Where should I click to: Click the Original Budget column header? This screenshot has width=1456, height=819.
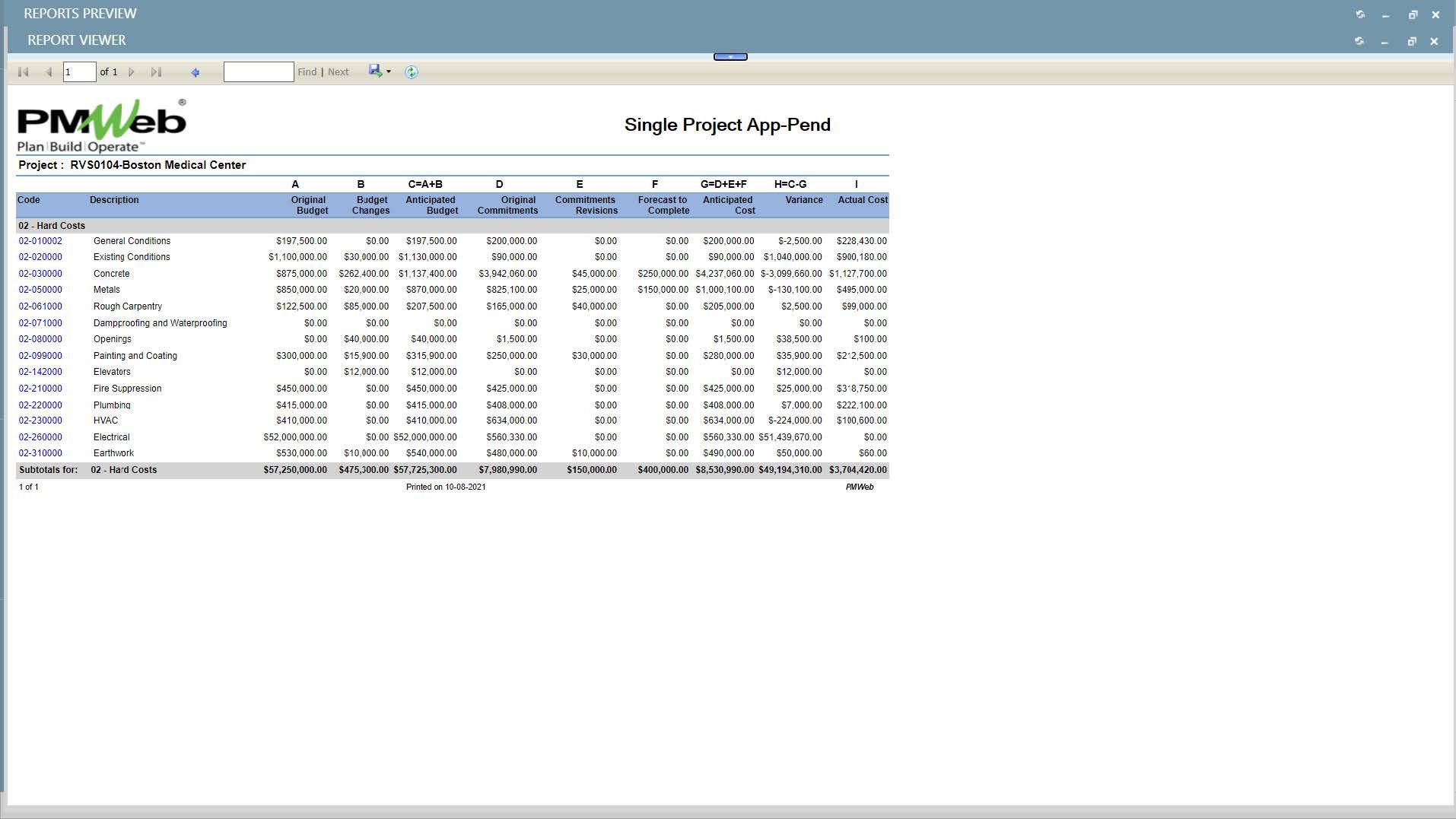tap(309, 205)
